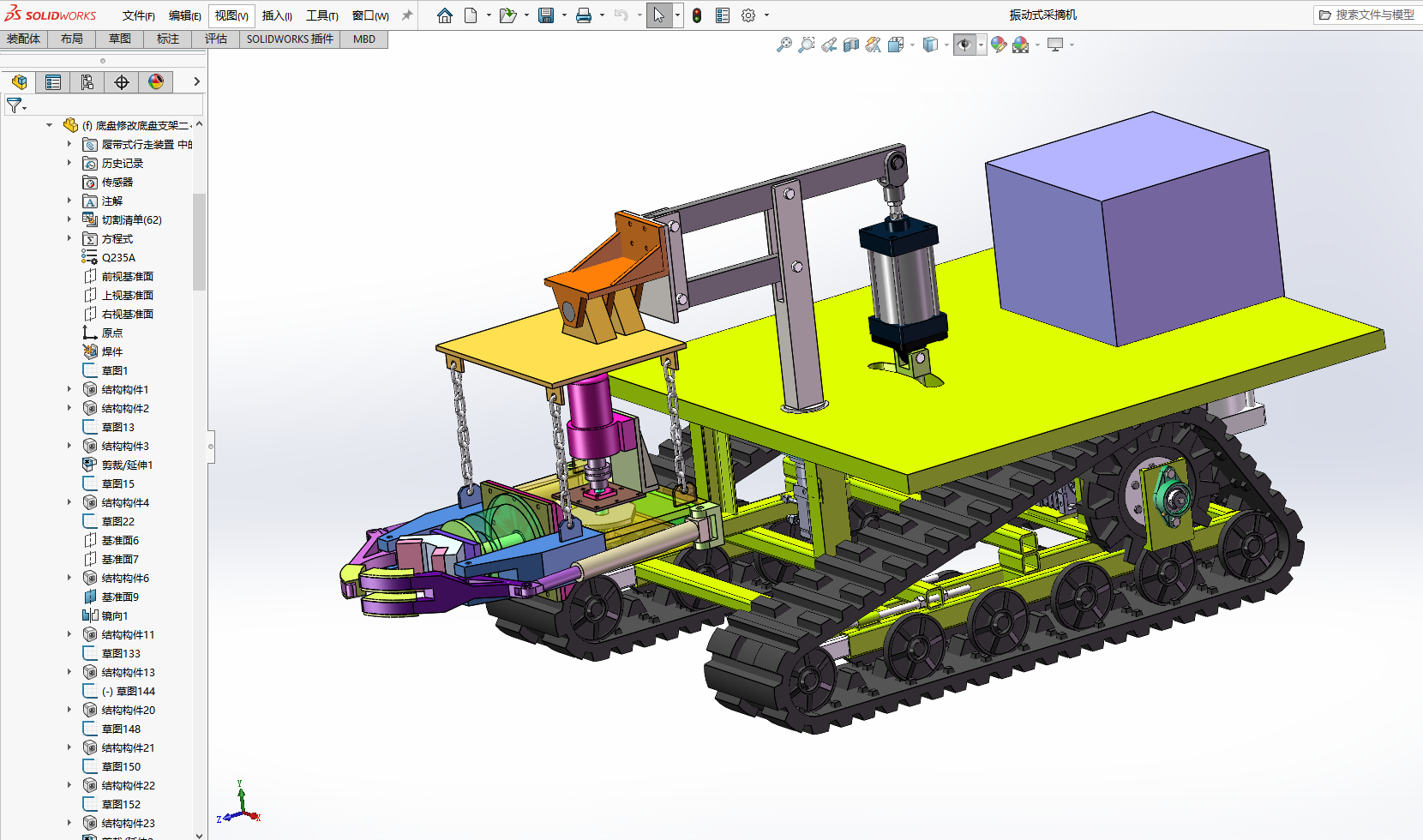Open the 视图(V) menu
Screen dimensions: 1423x840
tap(231, 15)
